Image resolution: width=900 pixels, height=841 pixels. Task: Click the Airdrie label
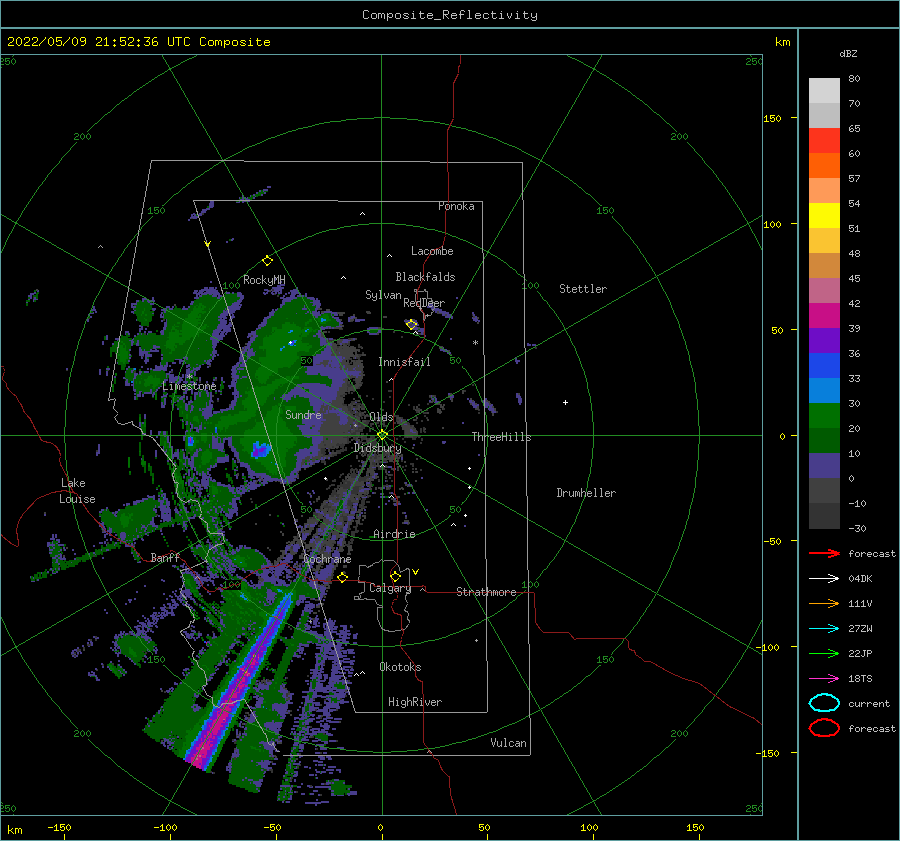point(394,534)
